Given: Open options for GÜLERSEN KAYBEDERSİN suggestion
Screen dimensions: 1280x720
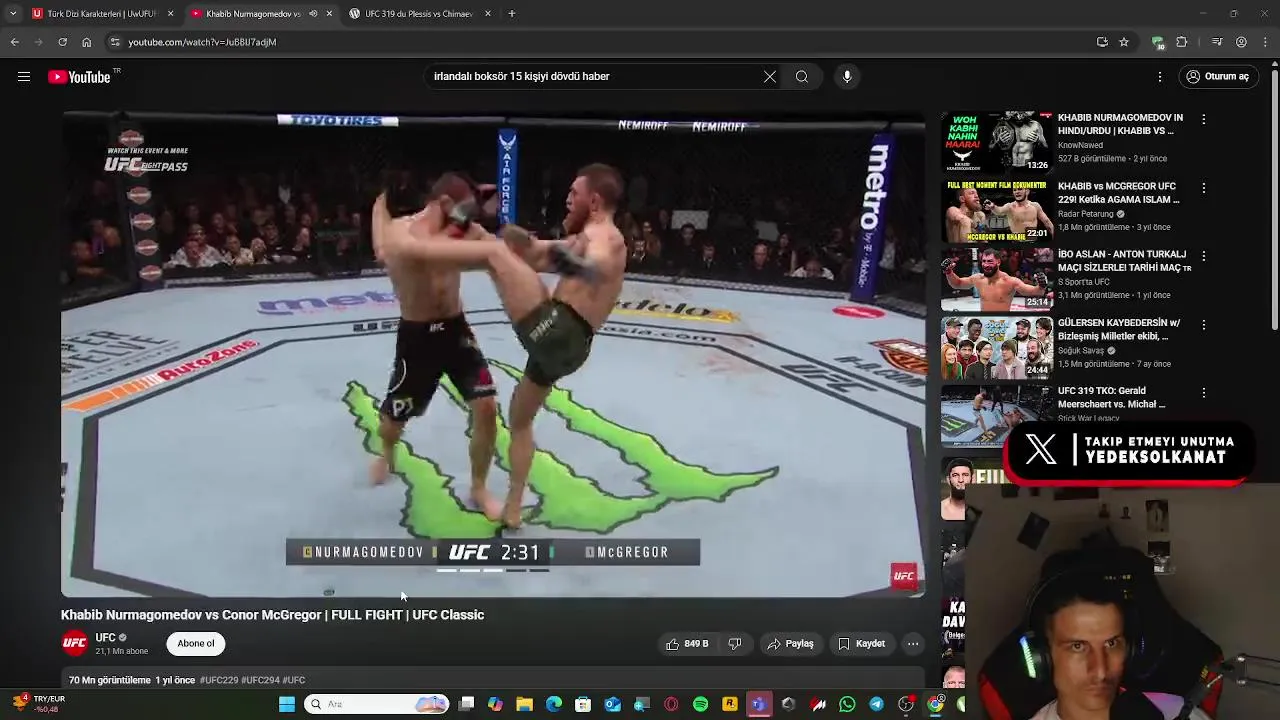Looking at the screenshot, I should (x=1204, y=325).
